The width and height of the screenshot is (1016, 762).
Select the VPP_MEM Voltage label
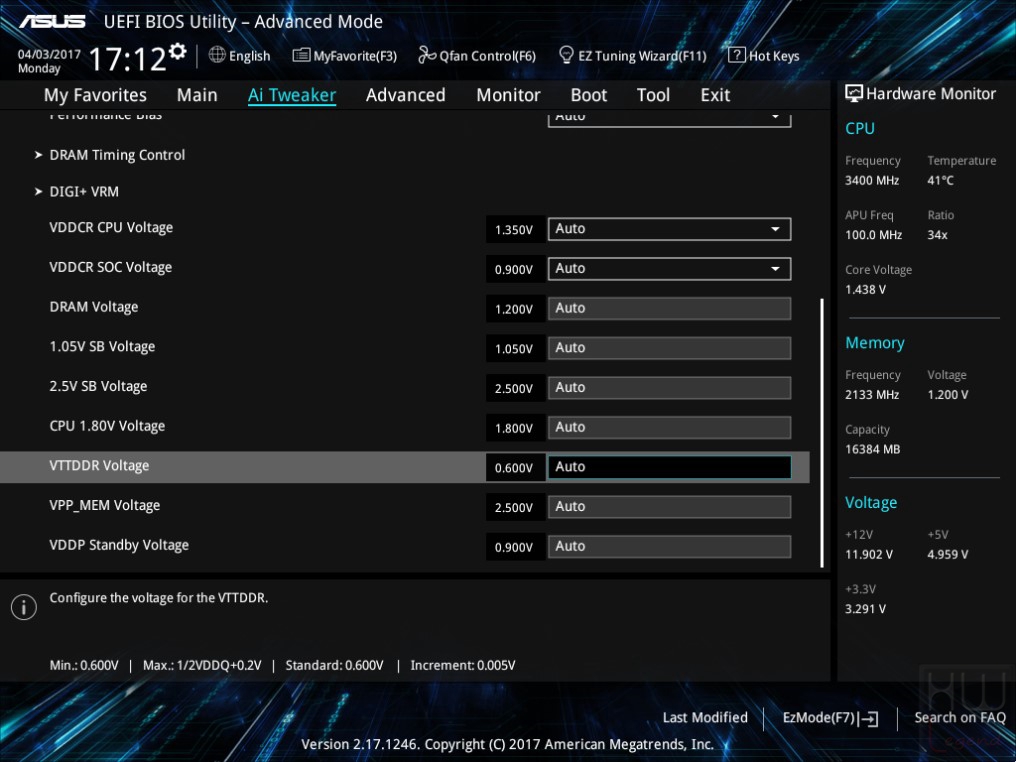105,505
